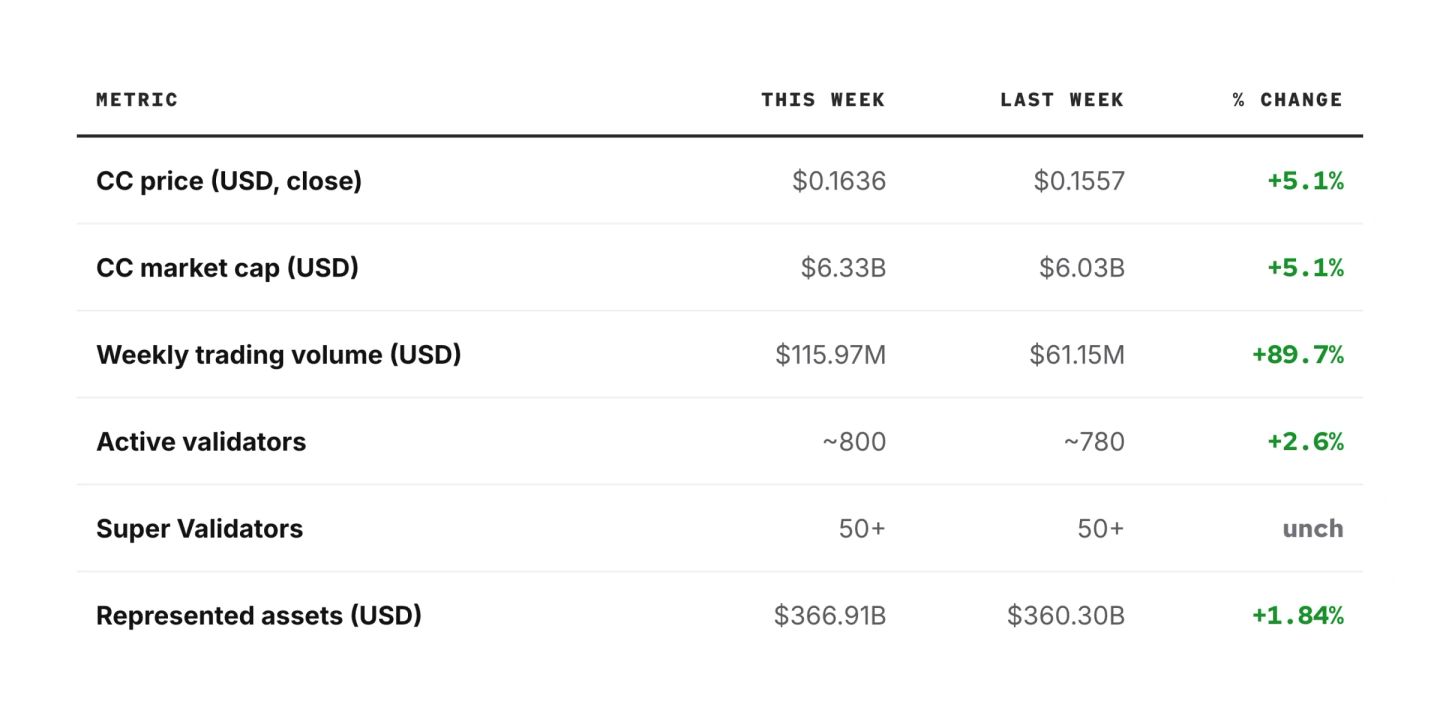Click the CC market cap (USD) label
Screen dimensions: 1440x704
(227, 268)
